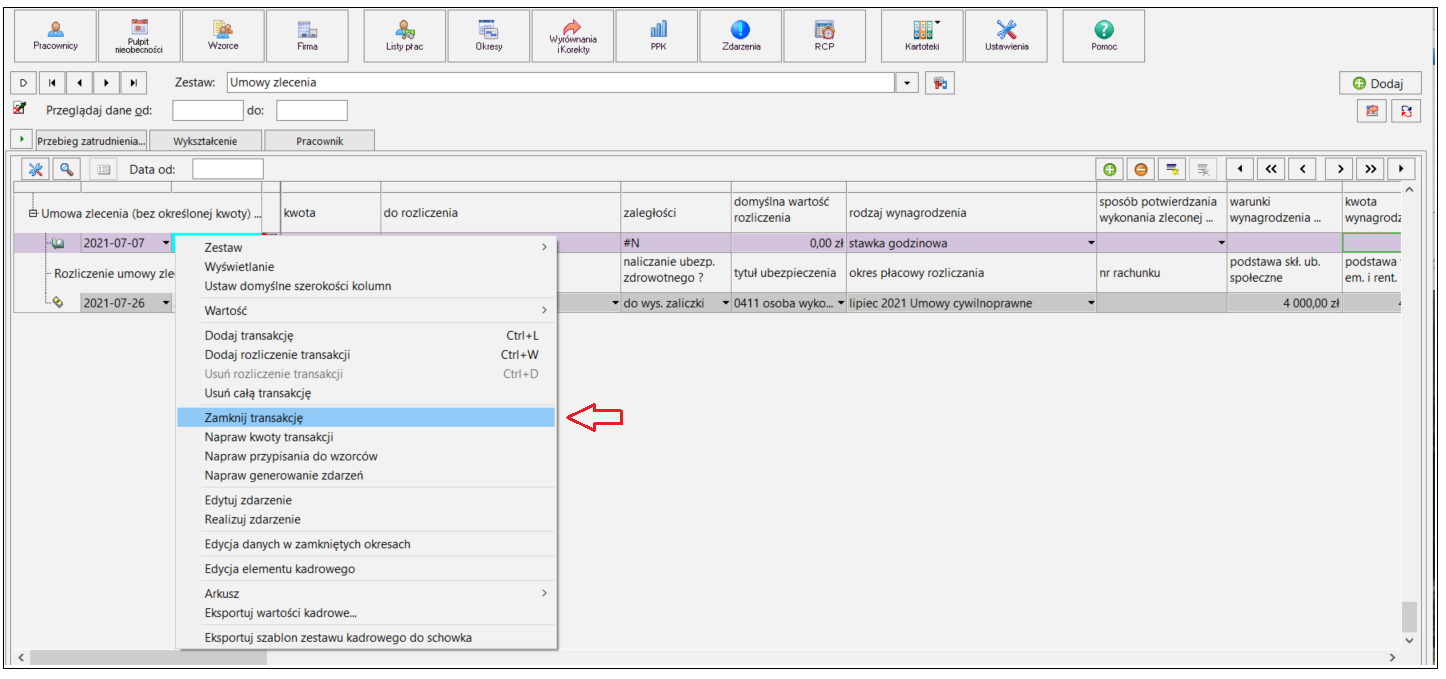Open Pulpit nieobecności from the toolbar
This screenshot has width=1446, height=679.
(x=139, y=36)
